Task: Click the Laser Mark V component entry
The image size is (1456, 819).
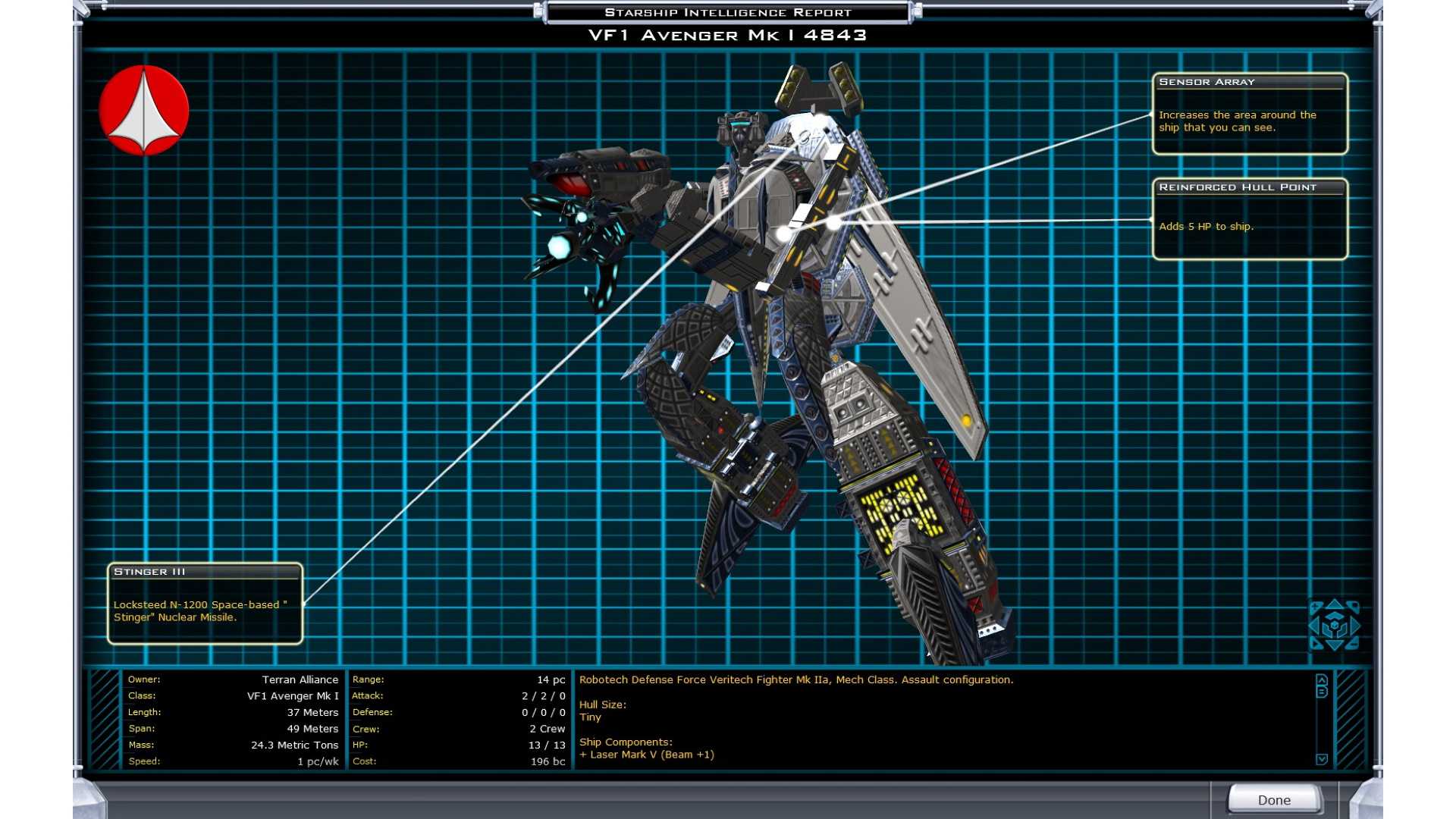Action: tap(647, 755)
